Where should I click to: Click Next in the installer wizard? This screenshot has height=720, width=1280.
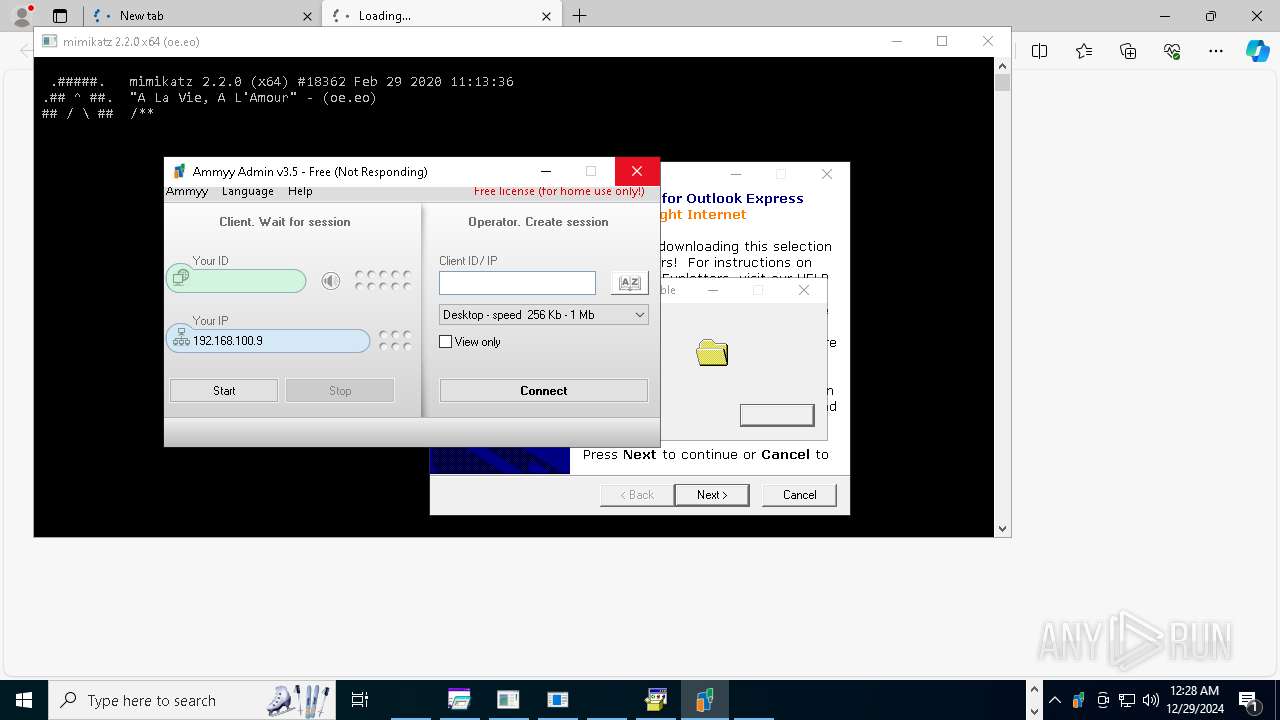[x=712, y=495]
